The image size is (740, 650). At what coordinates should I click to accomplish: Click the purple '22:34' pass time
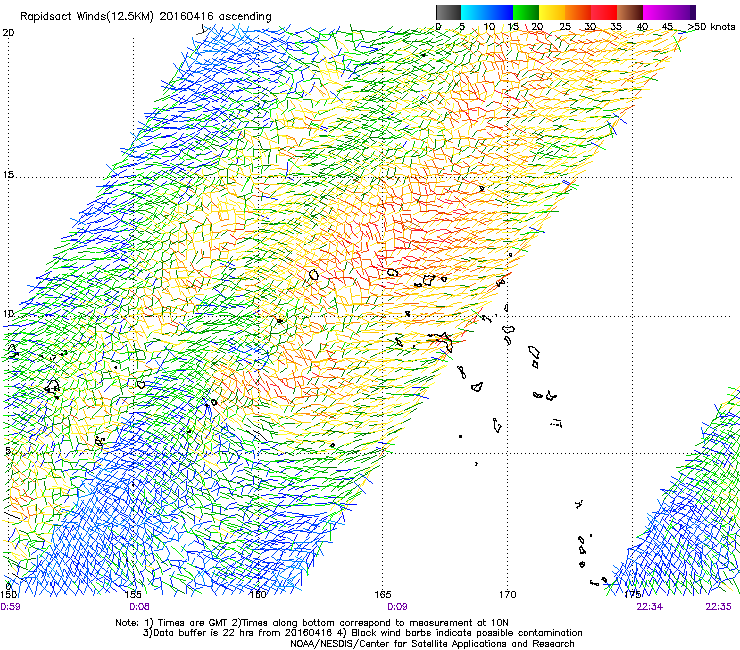pyautogui.click(x=649, y=607)
